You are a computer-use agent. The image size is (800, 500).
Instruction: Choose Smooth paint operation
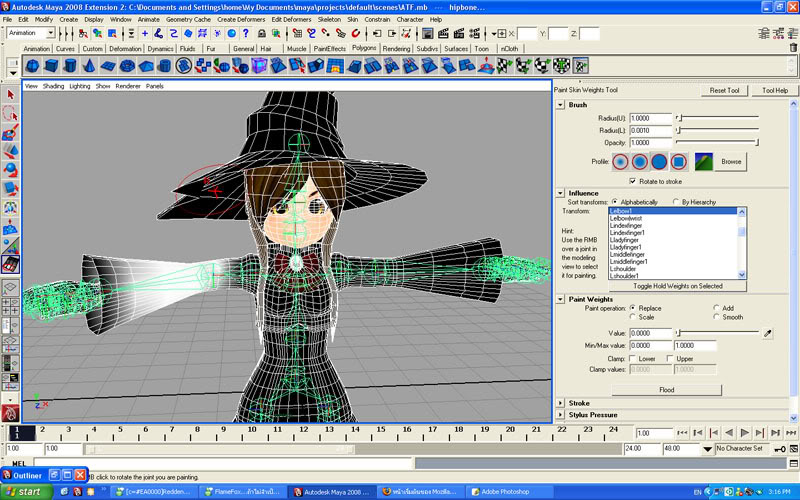coord(716,317)
